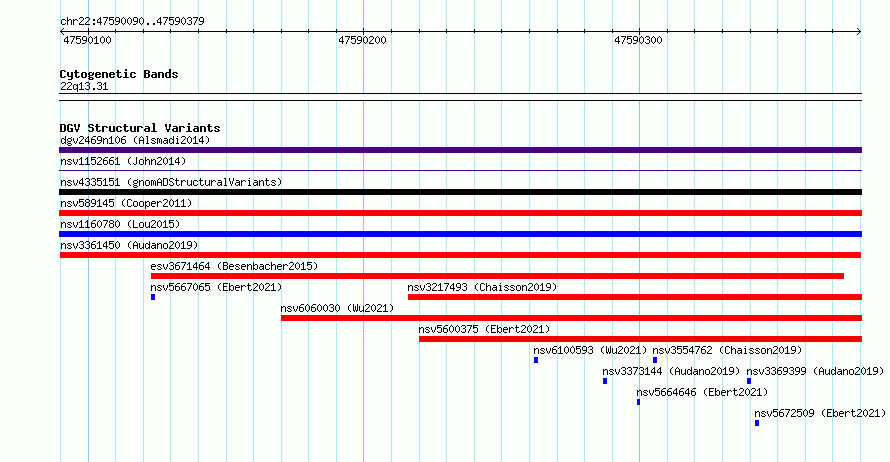Select the red nsv3217493 (Chaisson2019) bar
Viewport: 890px width, 462px height.
click(635, 297)
